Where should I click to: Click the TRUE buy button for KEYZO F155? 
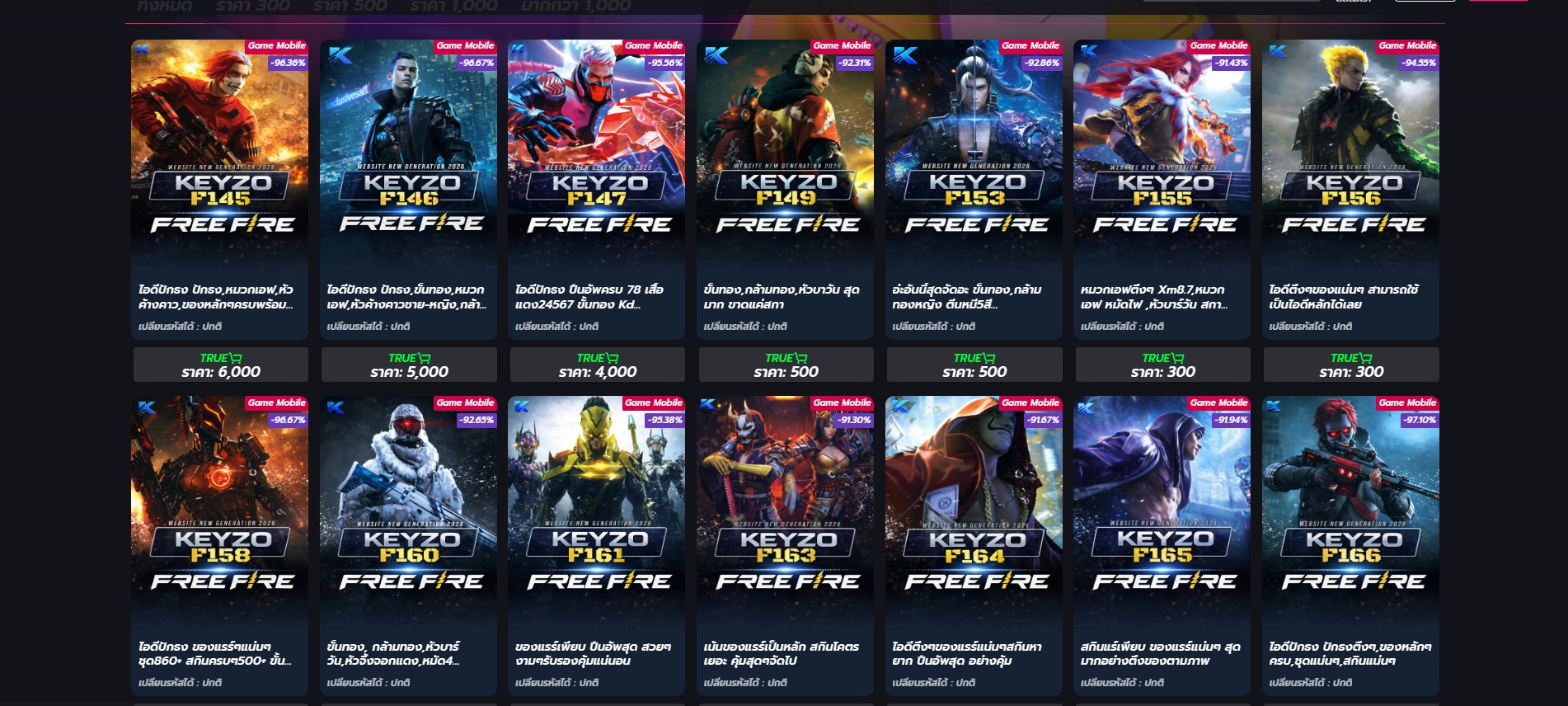pos(1162,365)
